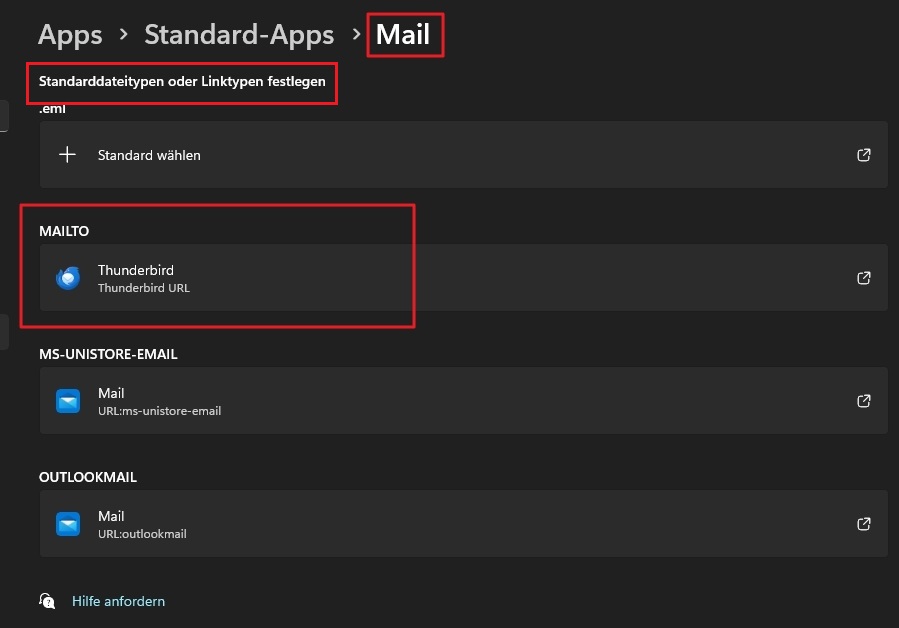899x628 pixels.
Task: Click the help chat icon
Action: pos(47,601)
